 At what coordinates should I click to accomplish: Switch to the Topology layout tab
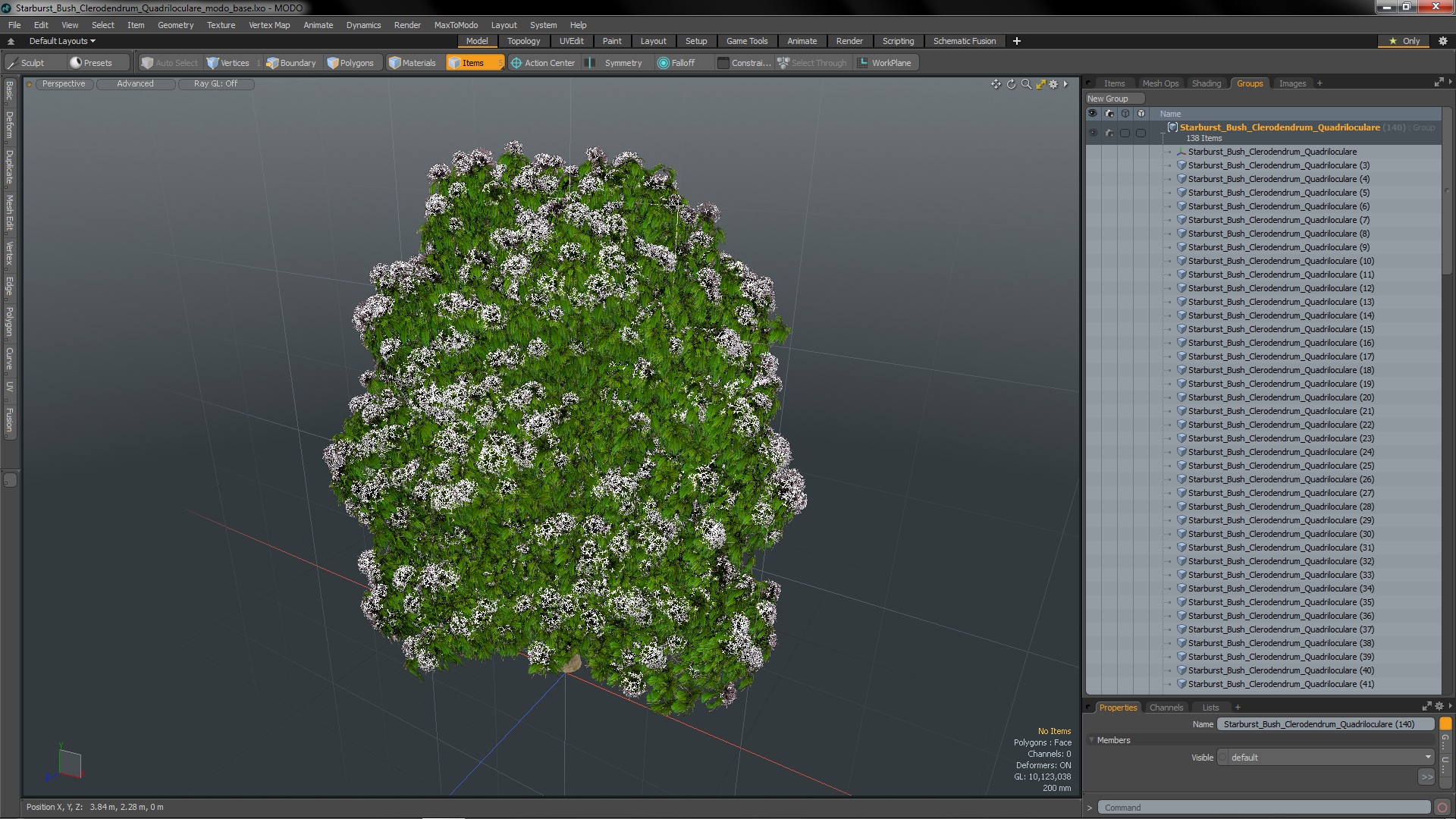523,41
